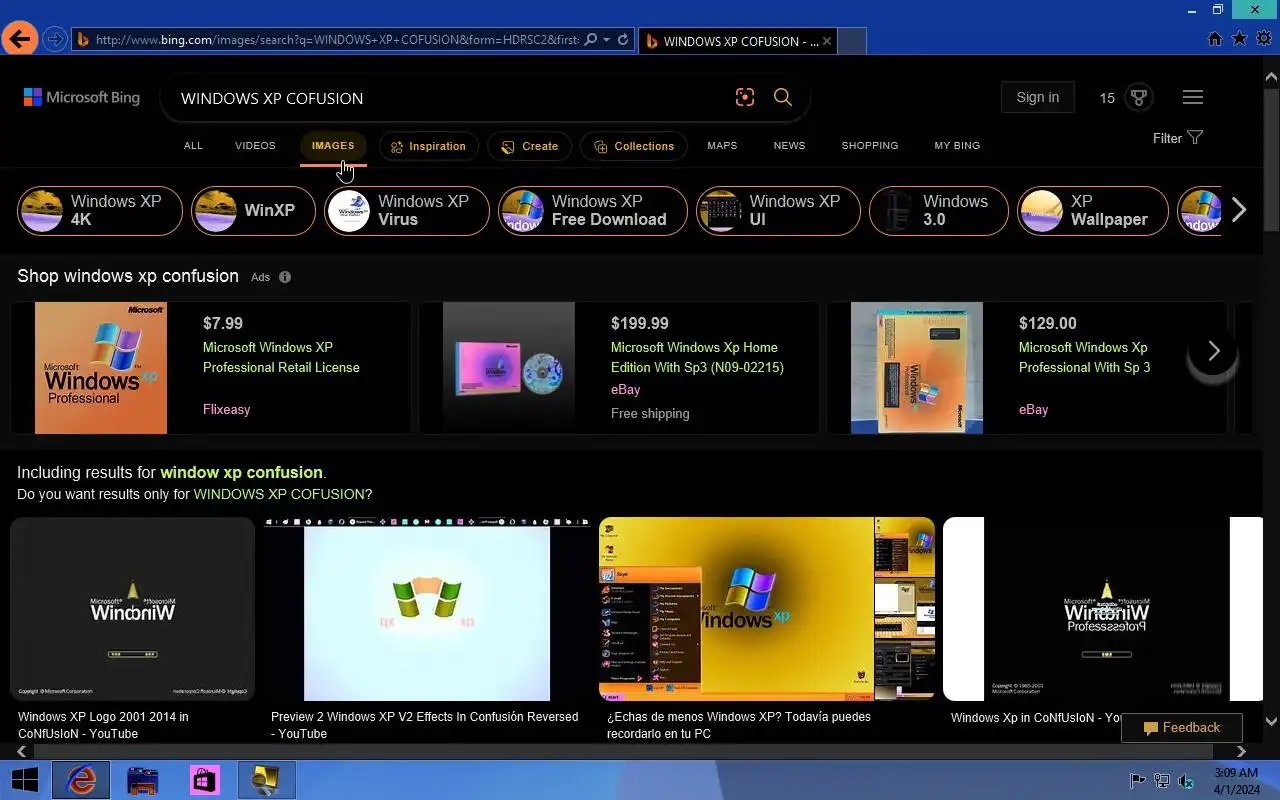Open Windows Start button

point(24,780)
